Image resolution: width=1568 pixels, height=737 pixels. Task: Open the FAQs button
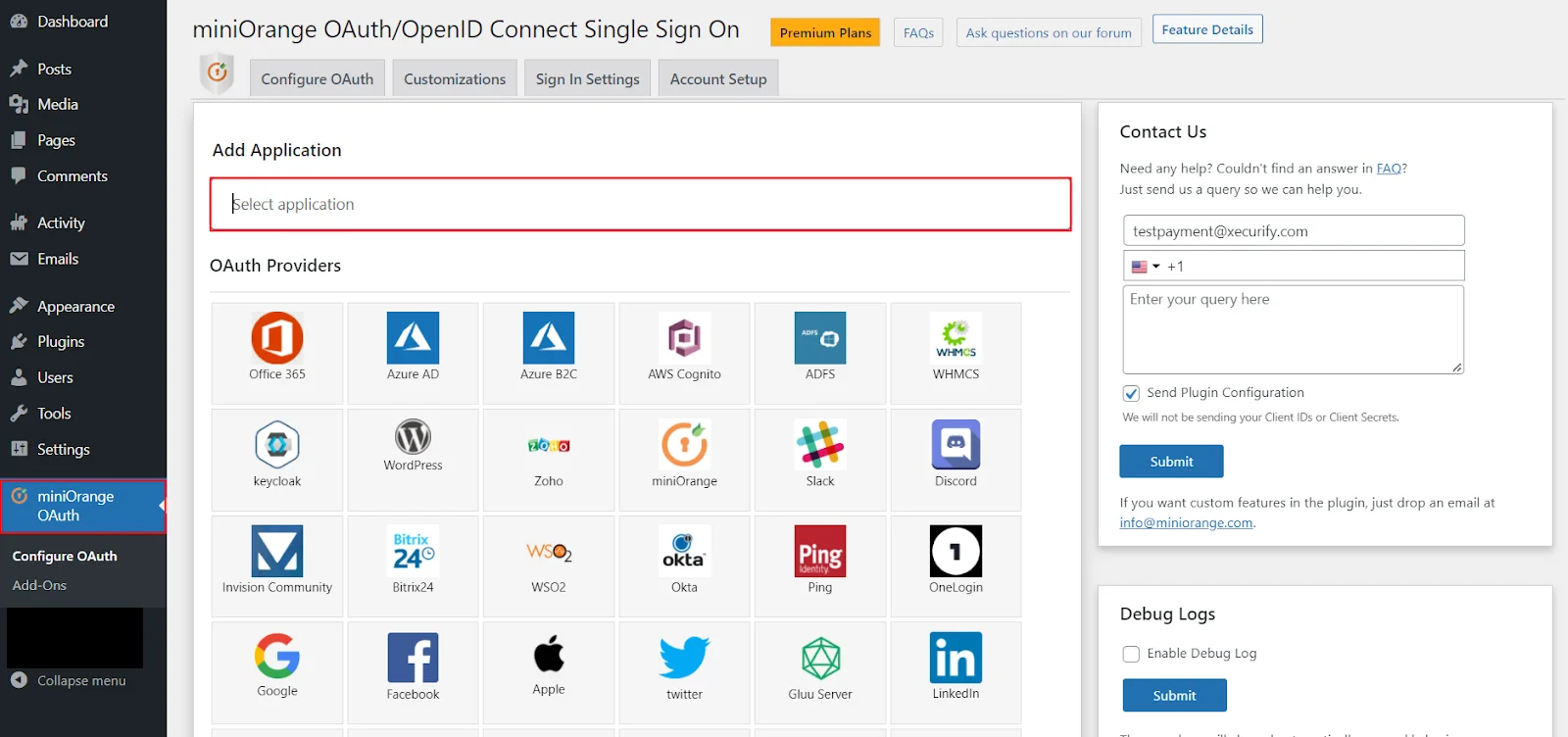tap(918, 32)
